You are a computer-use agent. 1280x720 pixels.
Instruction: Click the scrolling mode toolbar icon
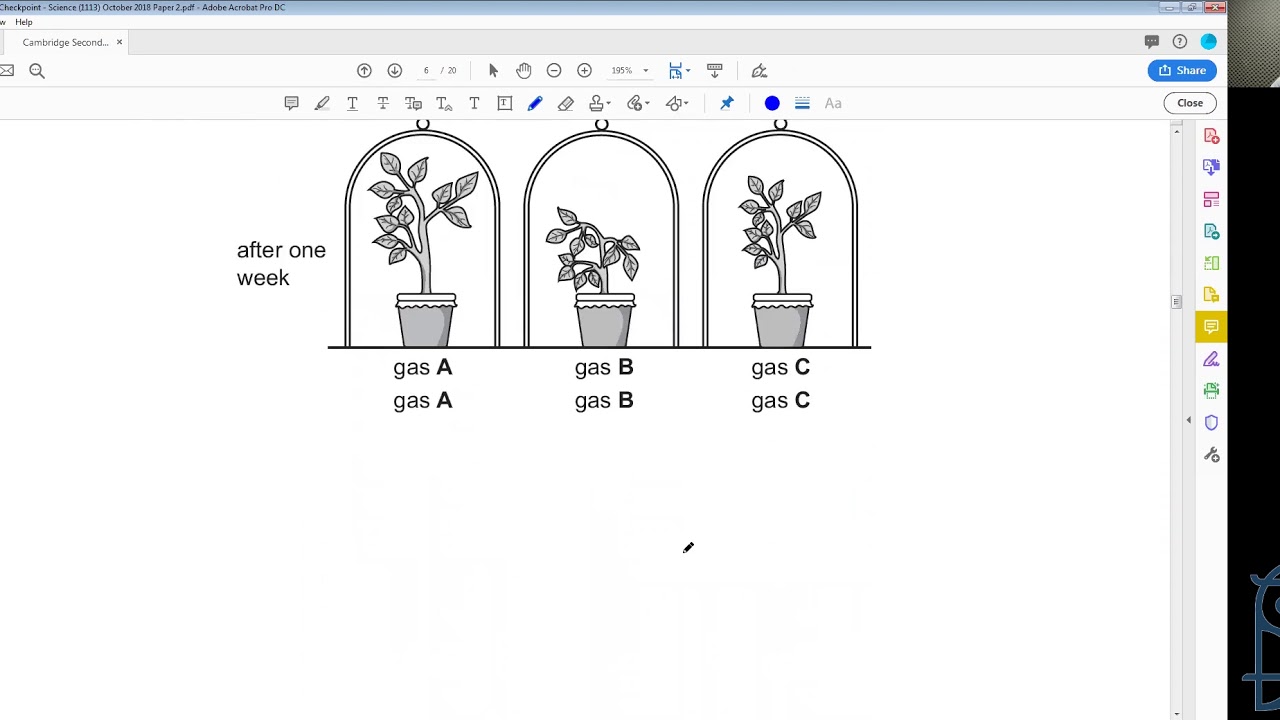tap(714, 70)
